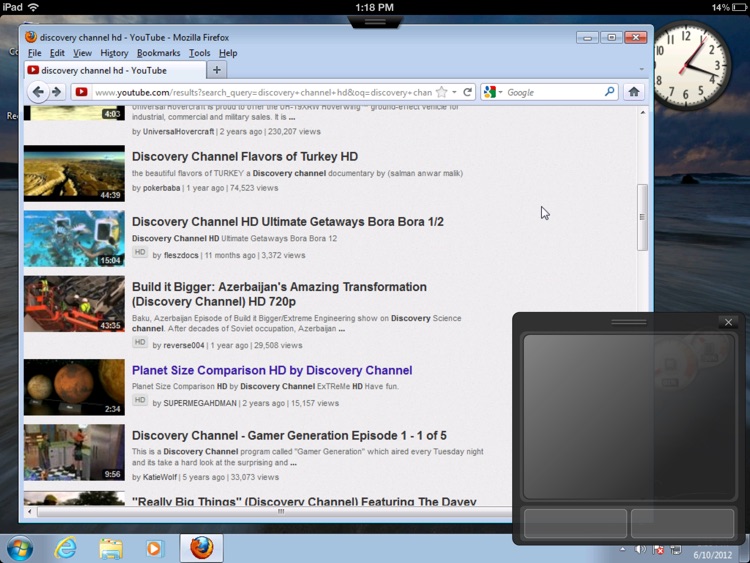Click the YouTube site icon in address bar
Viewport: 750px width, 563px height.
(81, 92)
